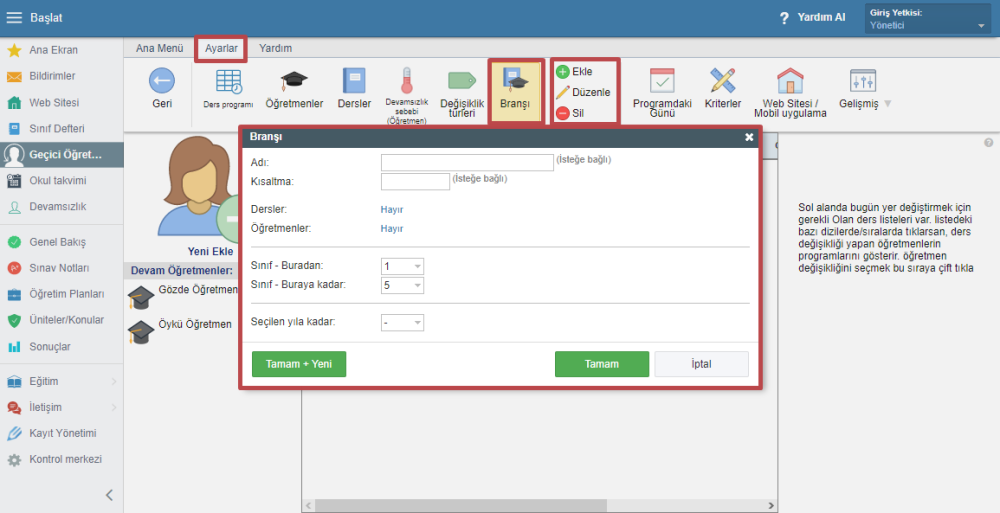Click the Yardım AI question mark icon

point(784,18)
